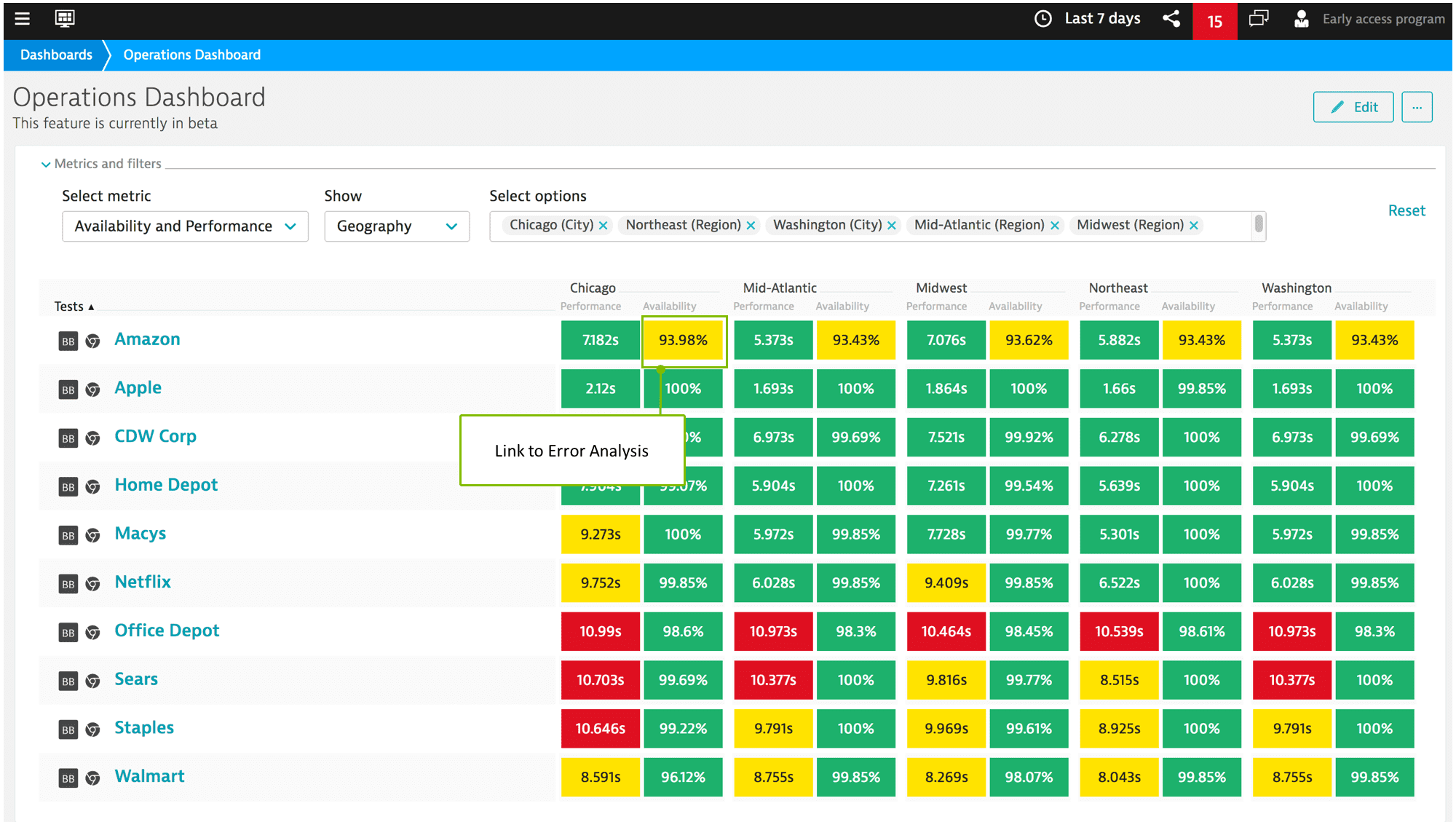
Task: Open the Office Depot test link
Action: [x=167, y=631]
